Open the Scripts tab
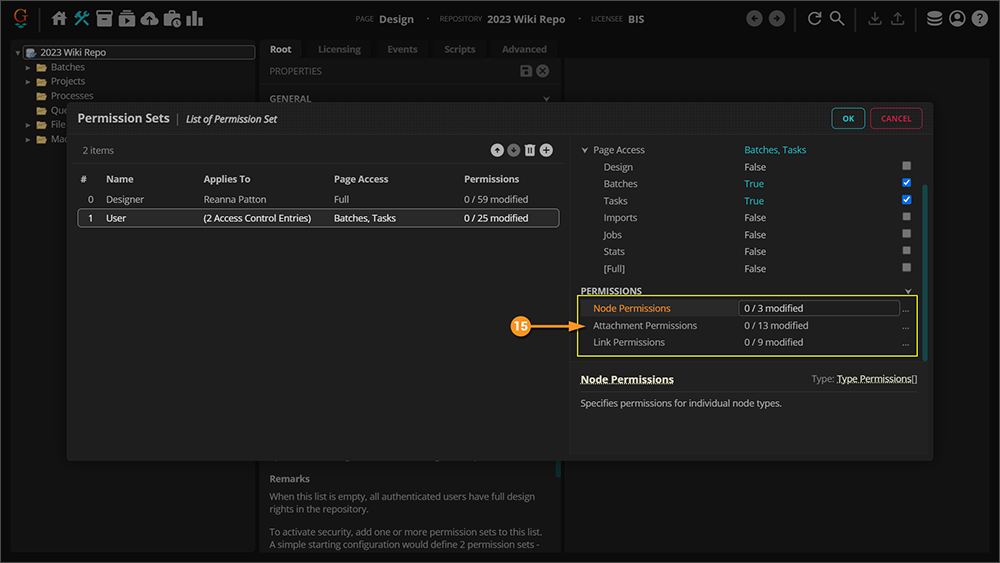This screenshot has width=1000, height=563. click(460, 49)
